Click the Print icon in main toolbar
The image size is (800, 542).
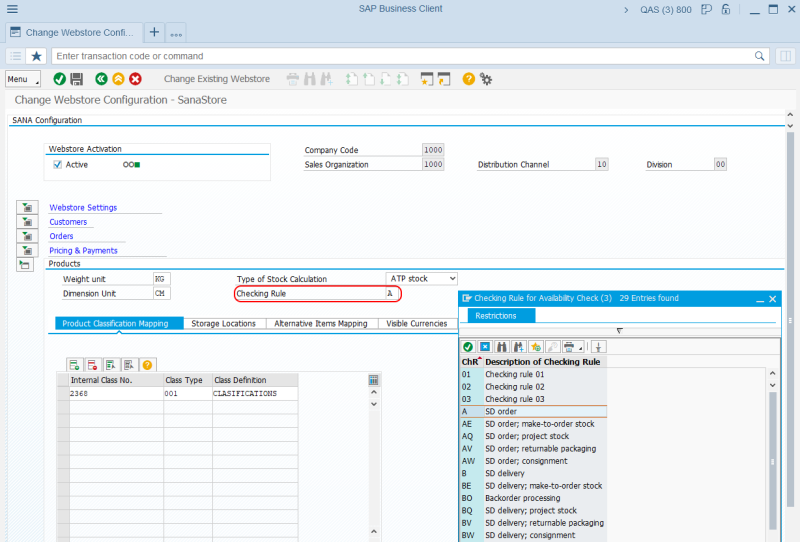click(x=293, y=79)
